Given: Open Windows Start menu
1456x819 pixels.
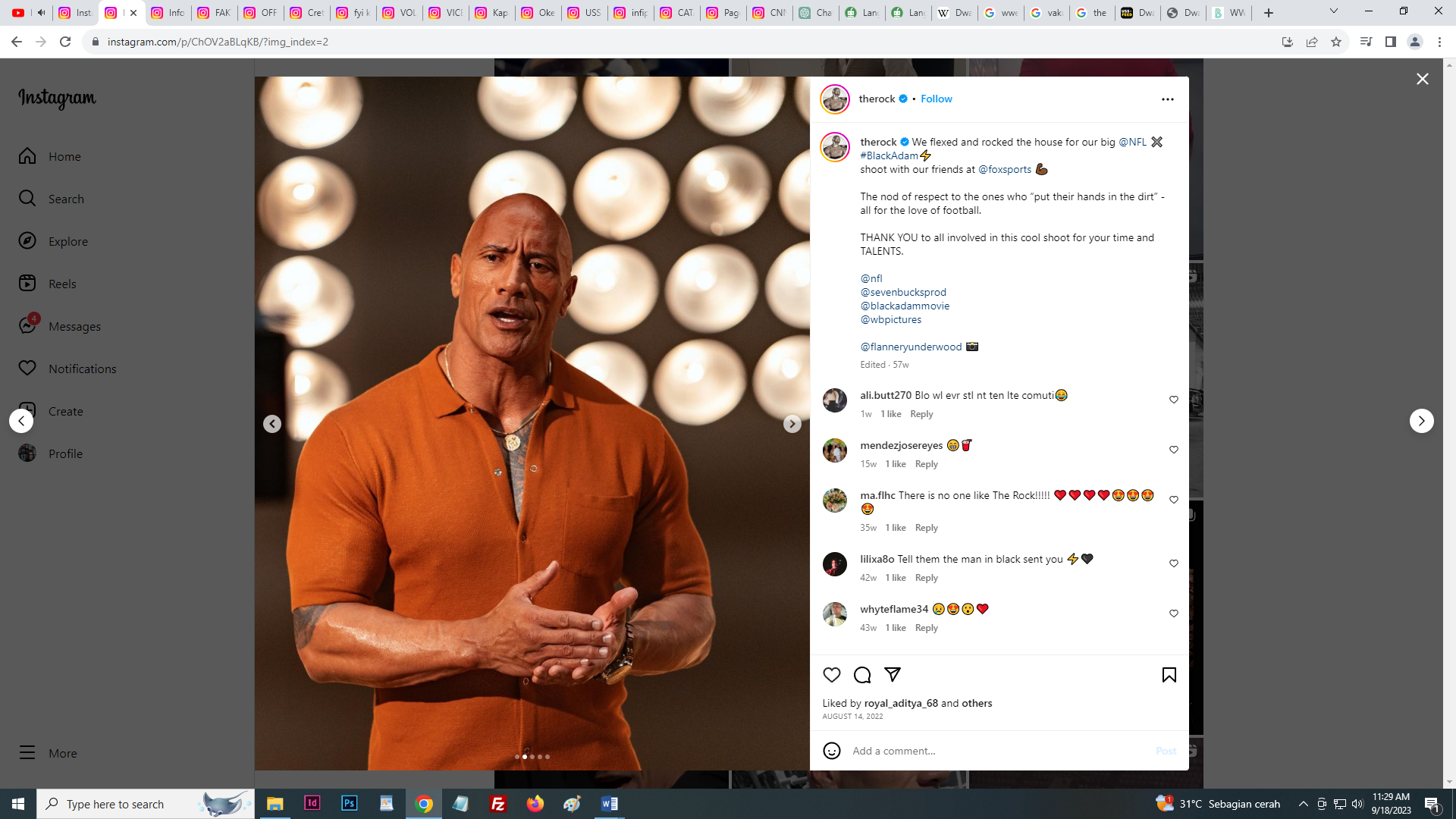Looking at the screenshot, I should pos(18,804).
